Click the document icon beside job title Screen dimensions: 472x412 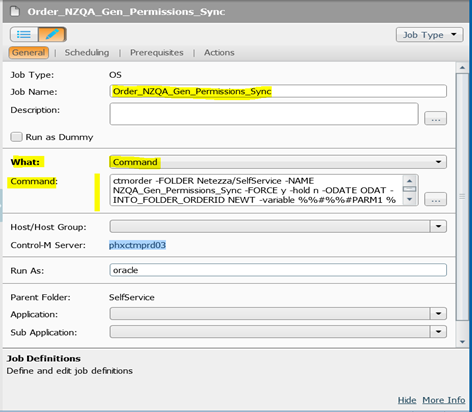(15, 11)
